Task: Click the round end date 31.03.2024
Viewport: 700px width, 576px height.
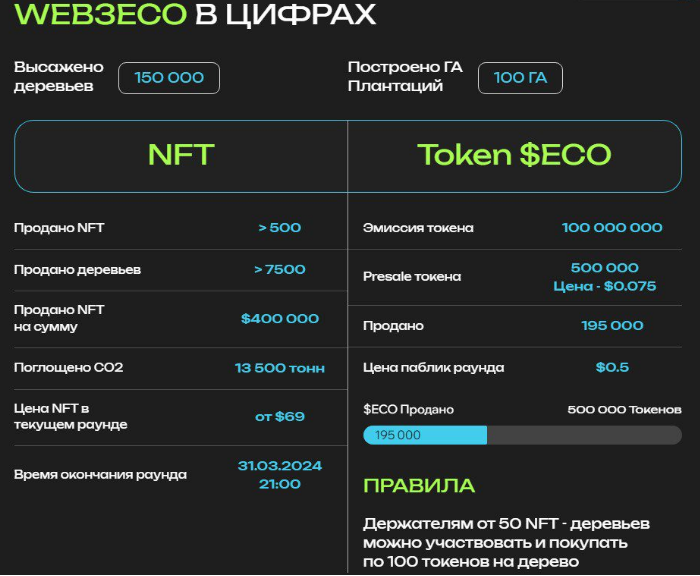Action: (279, 466)
